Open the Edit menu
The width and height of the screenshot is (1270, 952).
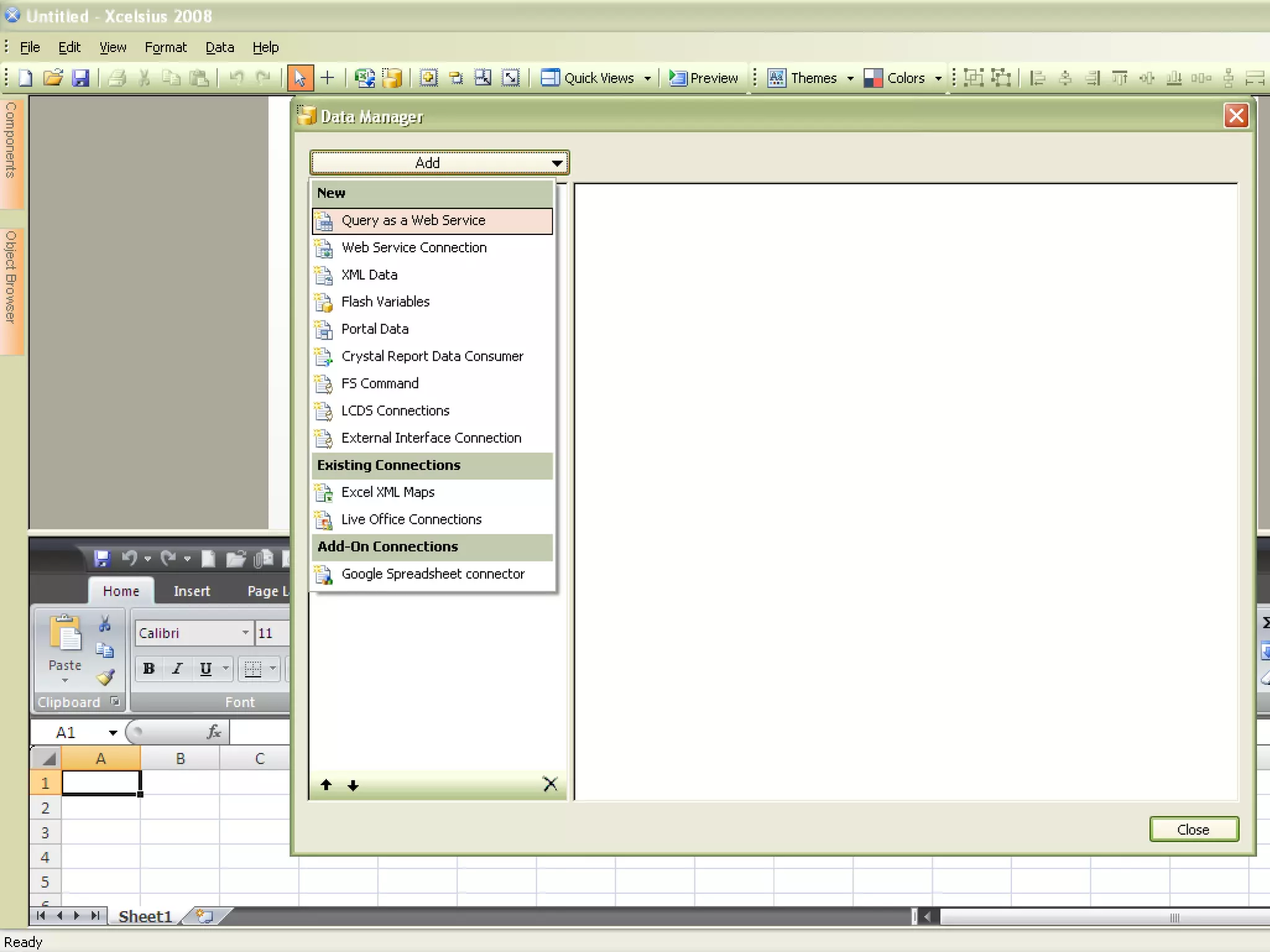coord(69,47)
